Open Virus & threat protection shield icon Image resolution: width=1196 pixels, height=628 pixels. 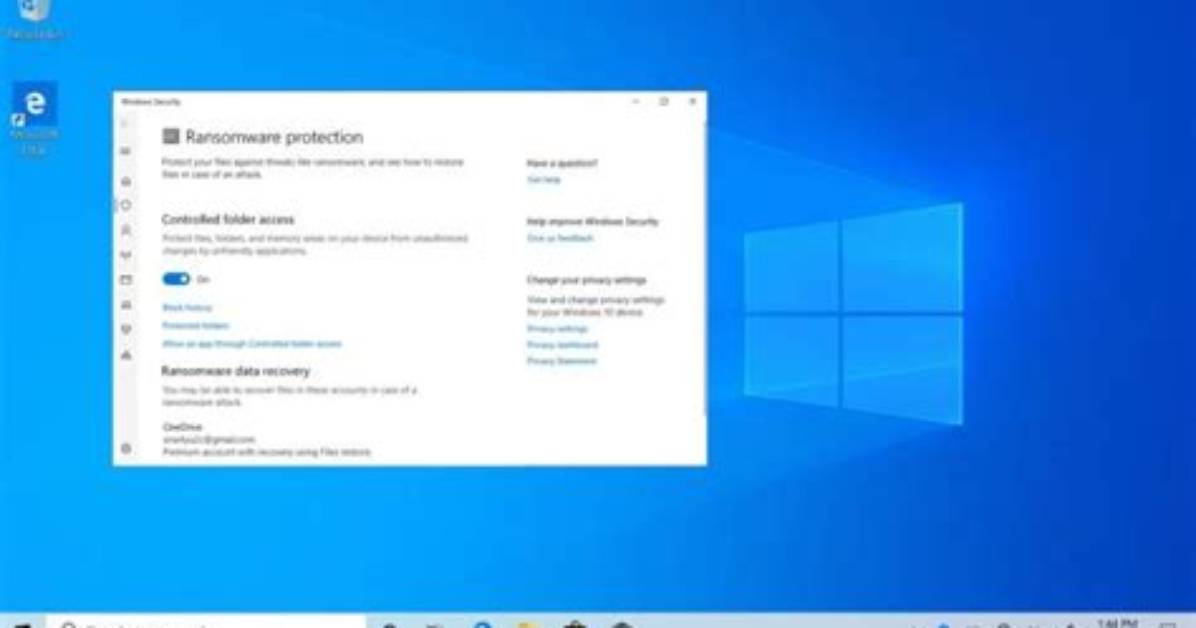pos(126,205)
